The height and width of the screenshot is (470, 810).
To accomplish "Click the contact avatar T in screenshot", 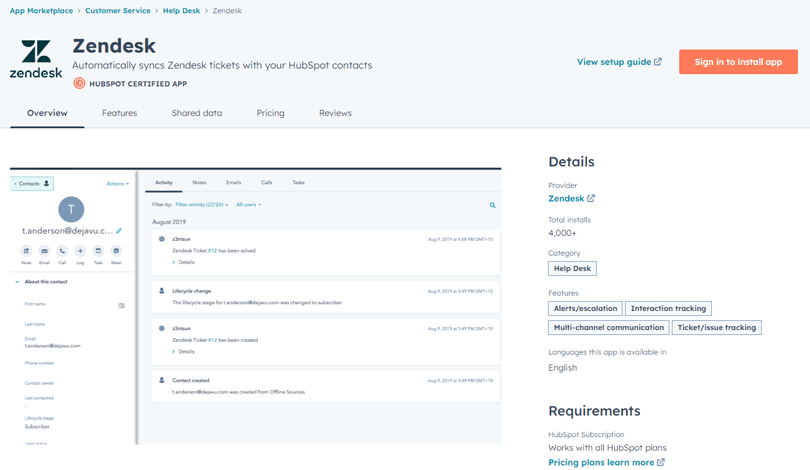I will [71, 209].
